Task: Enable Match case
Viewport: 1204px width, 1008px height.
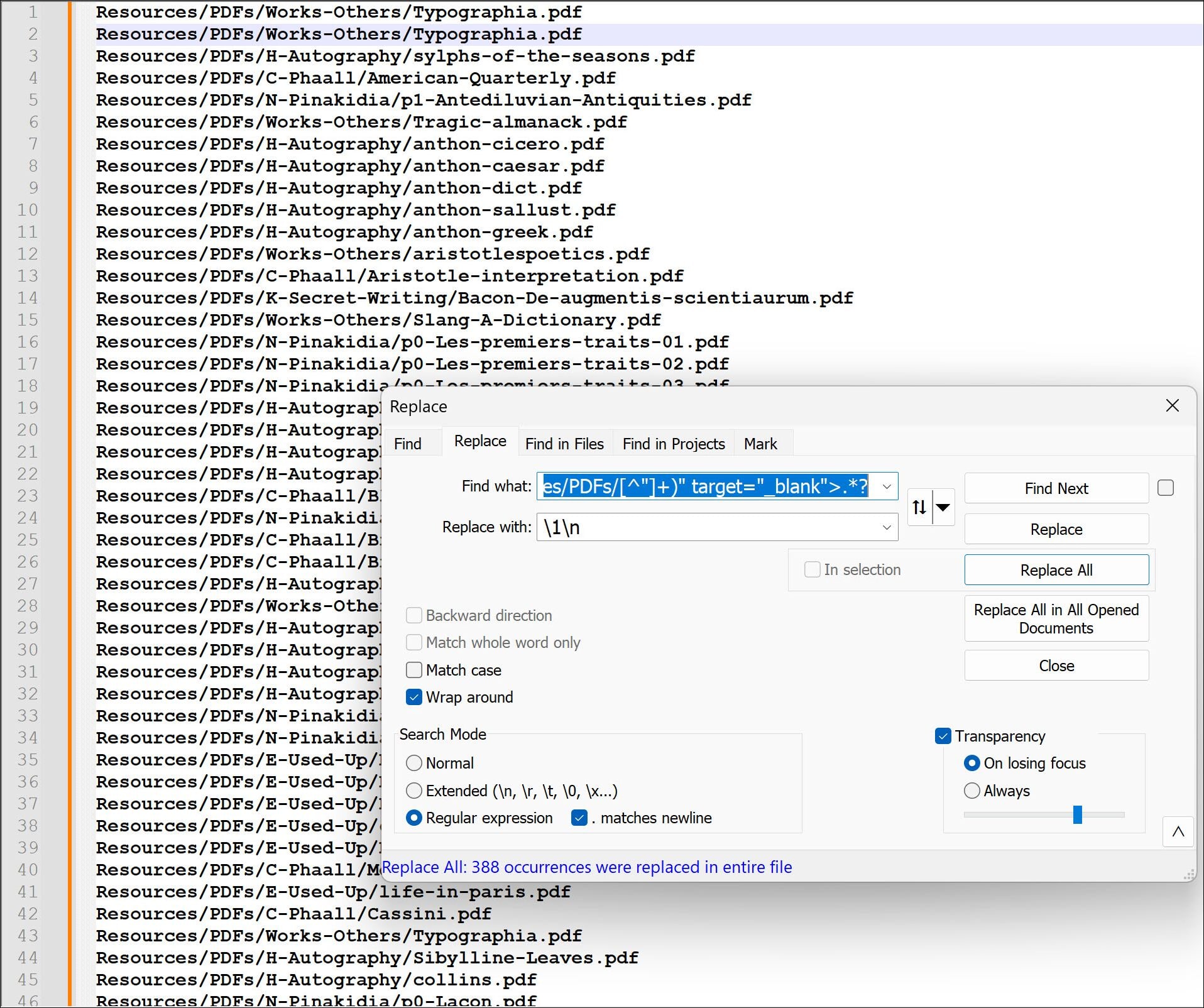Action: click(x=414, y=670)
